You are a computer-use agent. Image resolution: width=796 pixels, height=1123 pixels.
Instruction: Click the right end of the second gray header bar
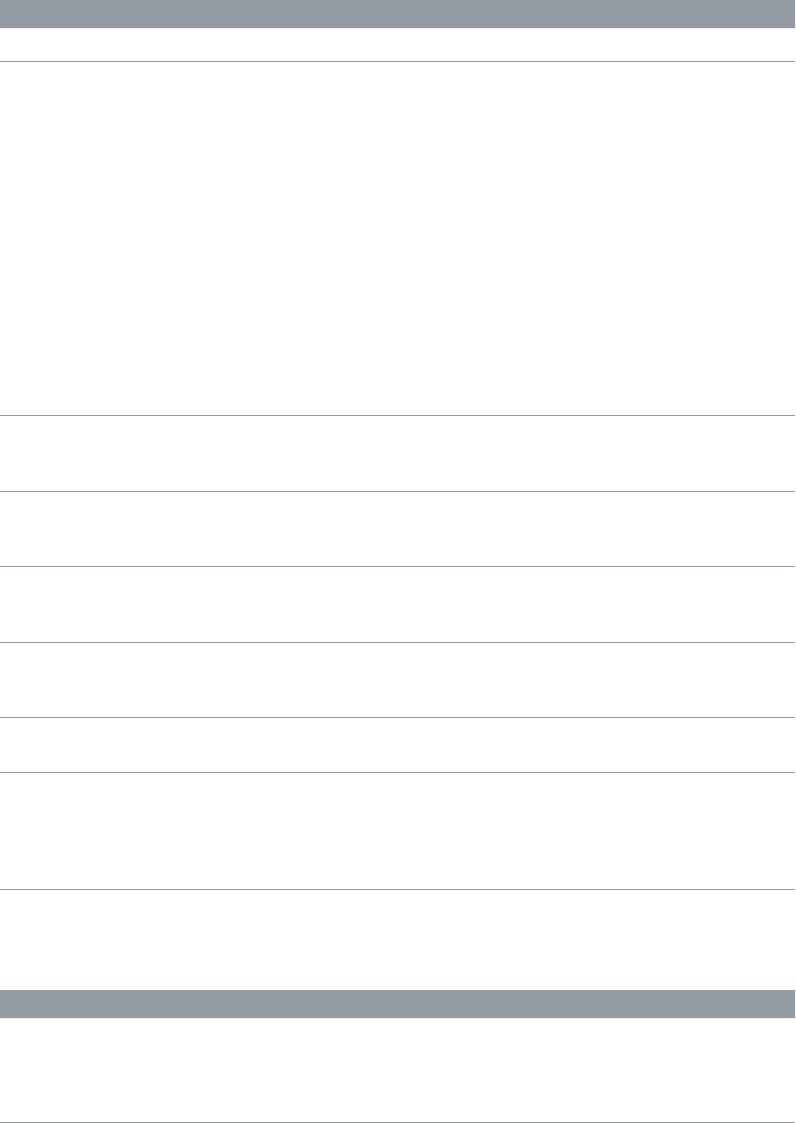pos(788,1003)
